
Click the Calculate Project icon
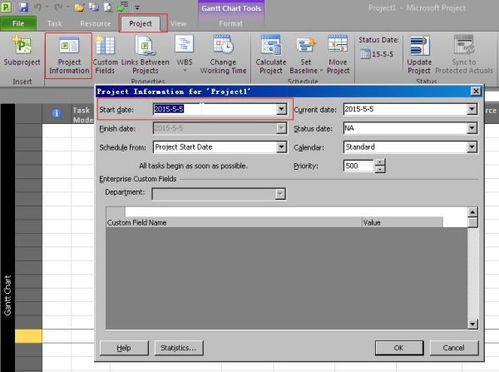click(x=271, y=55)
